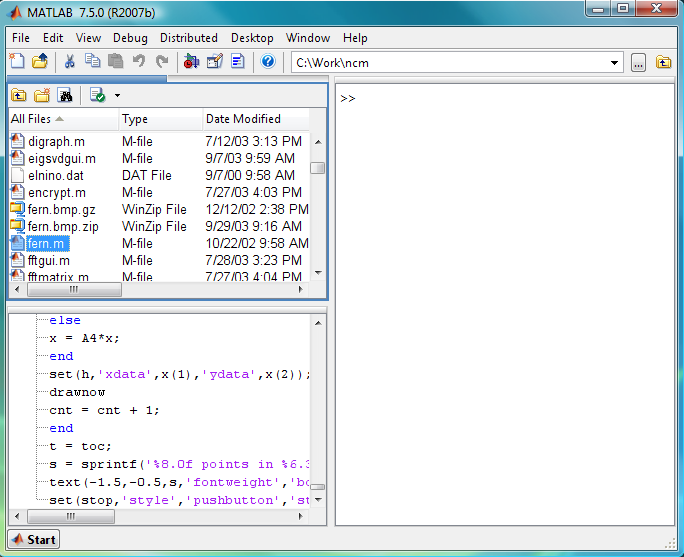Create new folder in Current Directory panel

pyautogui.click(x=42, y=96)
